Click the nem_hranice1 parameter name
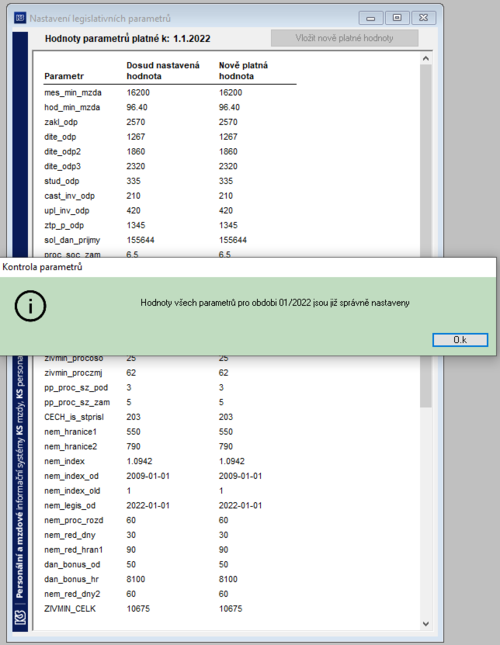 pos(70,432)
